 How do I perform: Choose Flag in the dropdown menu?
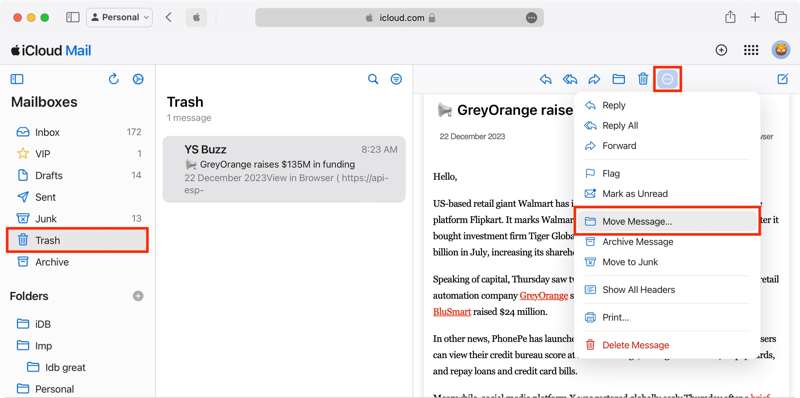click(x=667, y=173)
